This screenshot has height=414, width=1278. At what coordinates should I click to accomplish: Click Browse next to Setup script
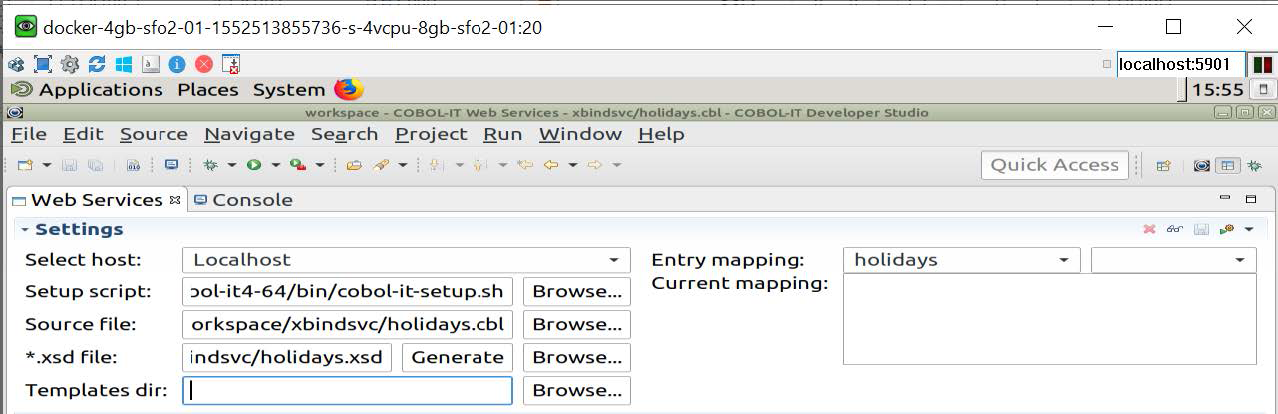[577, 292]
